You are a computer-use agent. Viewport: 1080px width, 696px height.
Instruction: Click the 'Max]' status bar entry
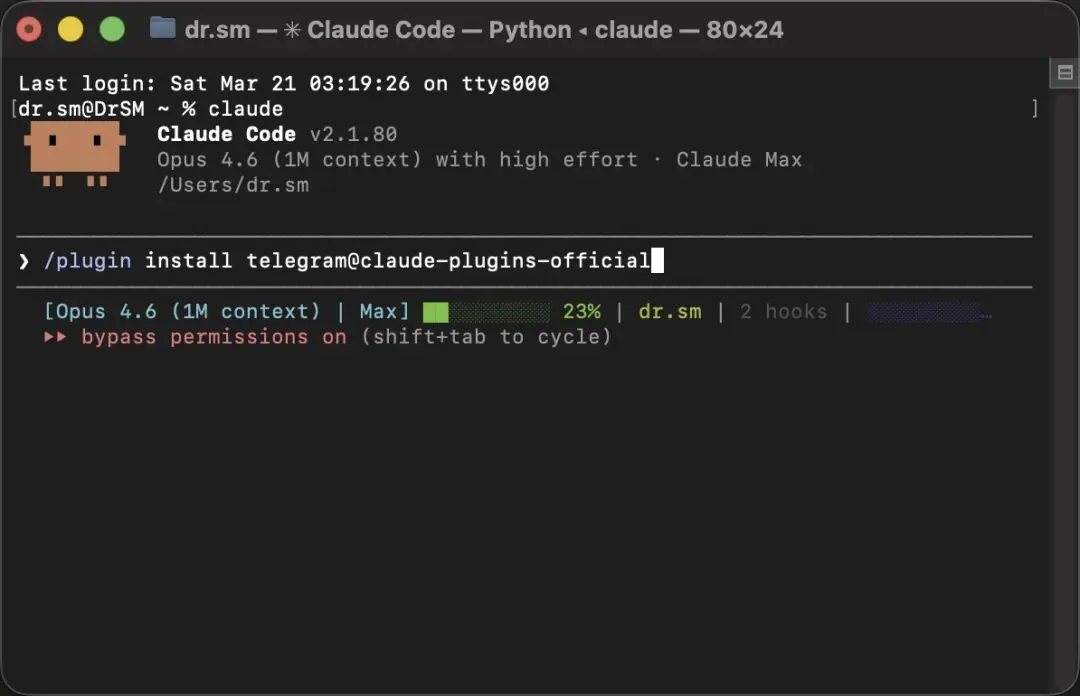pos(384,311)
